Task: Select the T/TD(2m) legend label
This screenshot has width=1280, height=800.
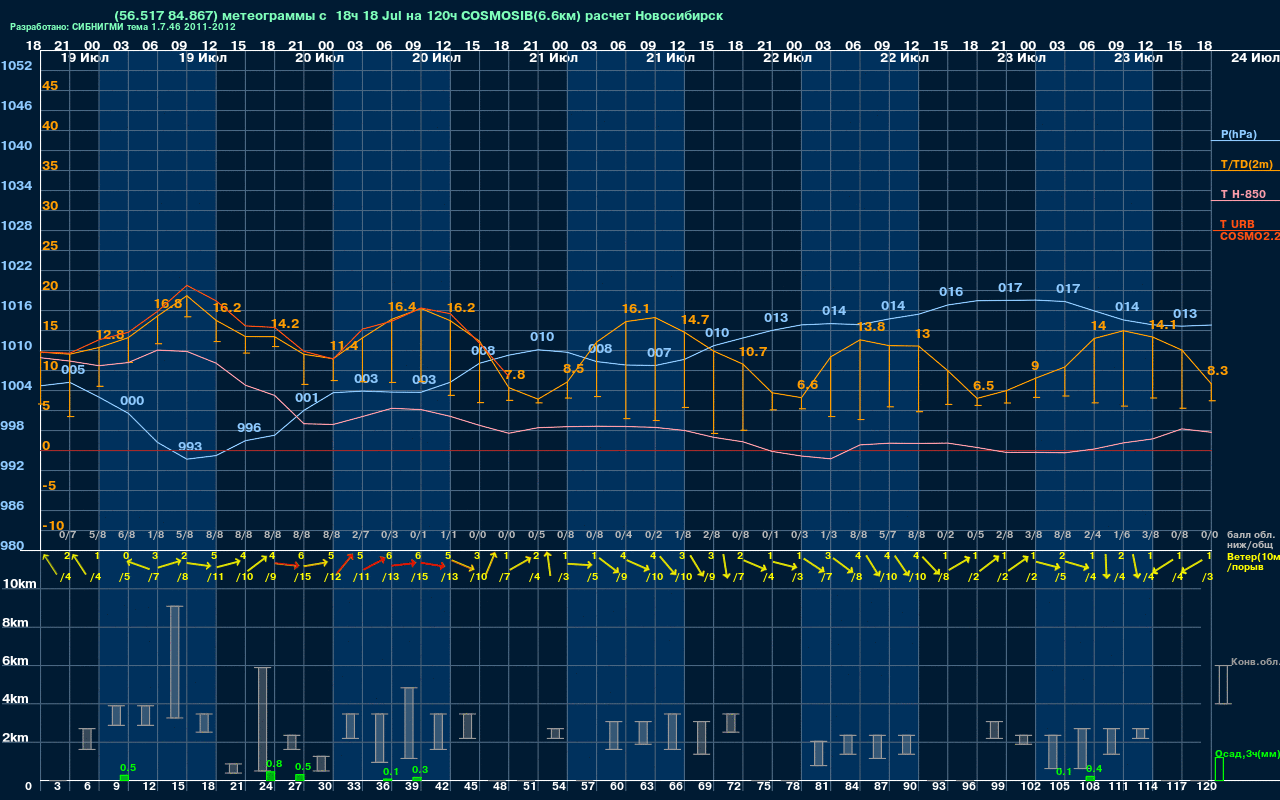Action: [1246, 164]
